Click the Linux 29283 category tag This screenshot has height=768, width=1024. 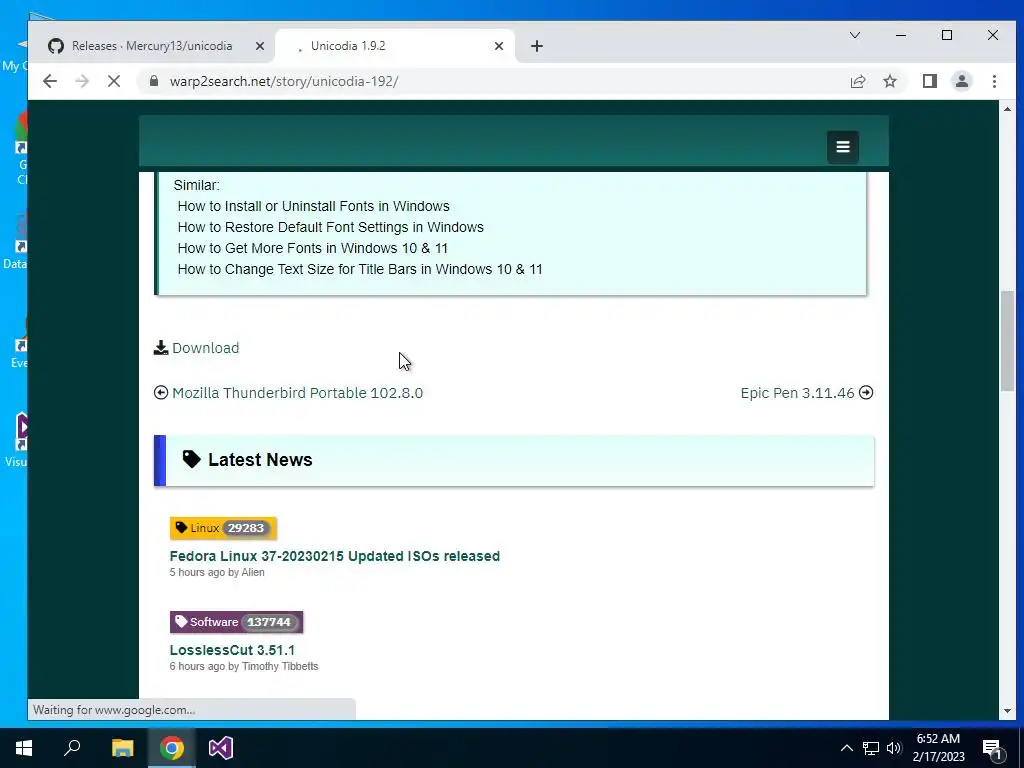click(223, 528)
